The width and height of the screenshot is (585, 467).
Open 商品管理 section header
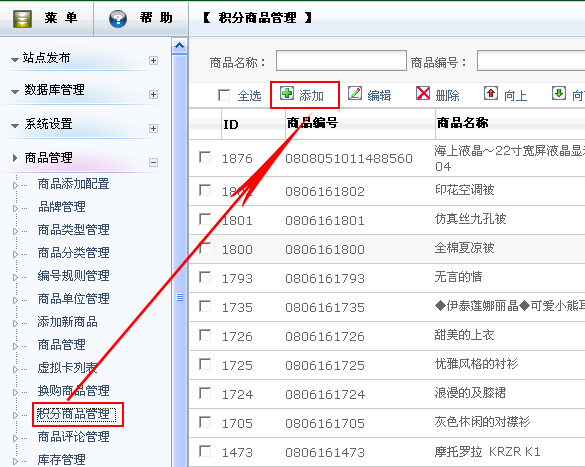[49, 158]
